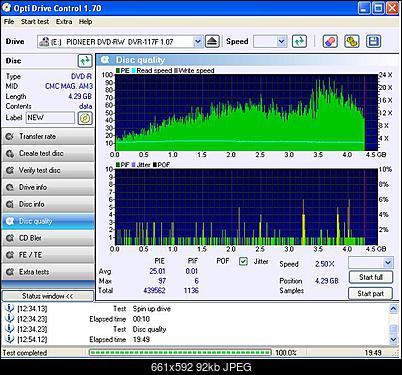Screen dimensions: 402x375
Task: Expand the PIONEER drive selection dropdown
Action: [198, 42]
